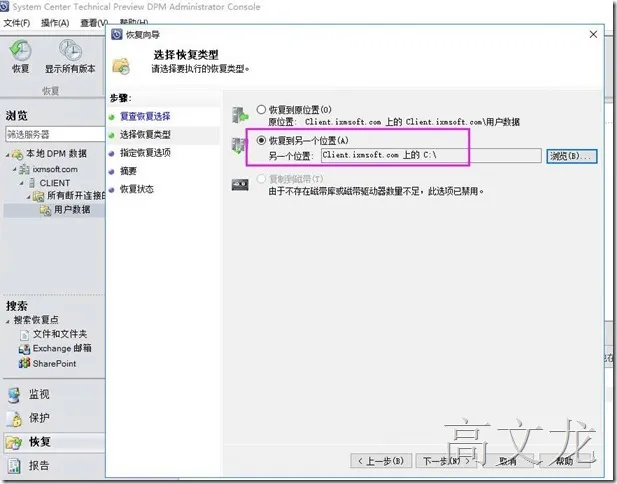This screenshot has height=484, width=617.
Task: Click the 筛选服务器 filter input box
Action: 55,134
